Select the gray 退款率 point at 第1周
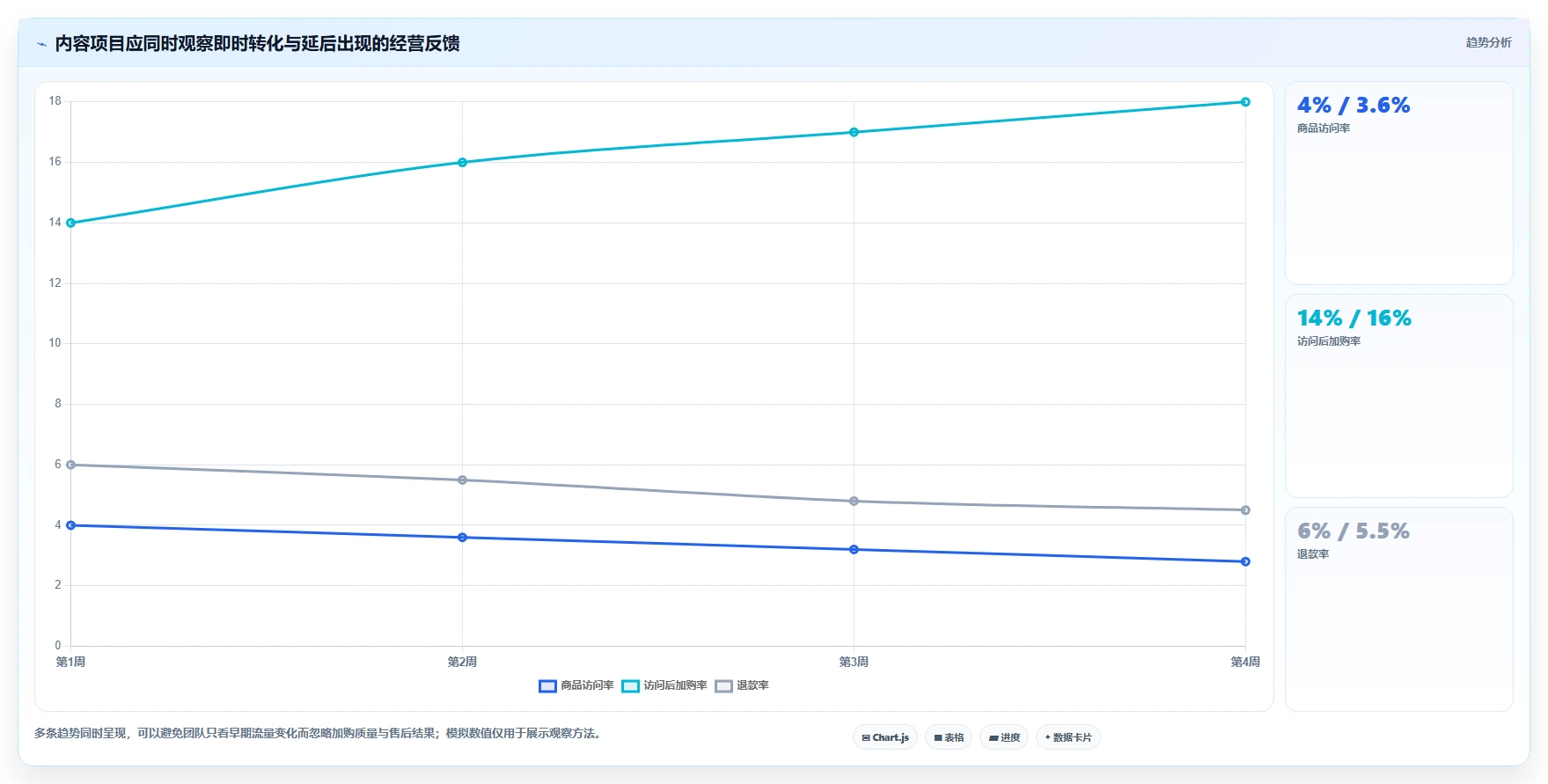 [71, 465]
